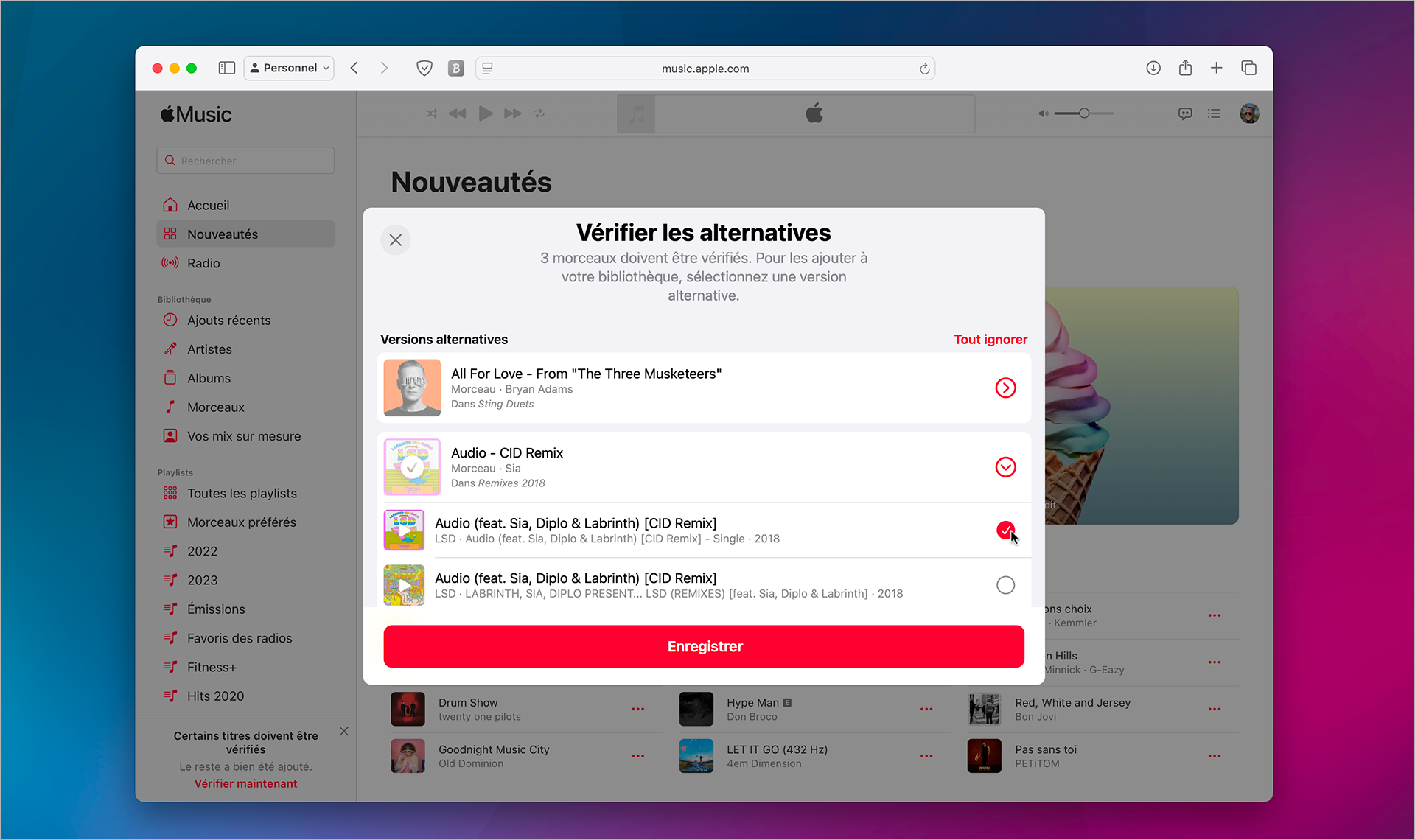Open the Fitness+ playlist

tap(245, 668)
